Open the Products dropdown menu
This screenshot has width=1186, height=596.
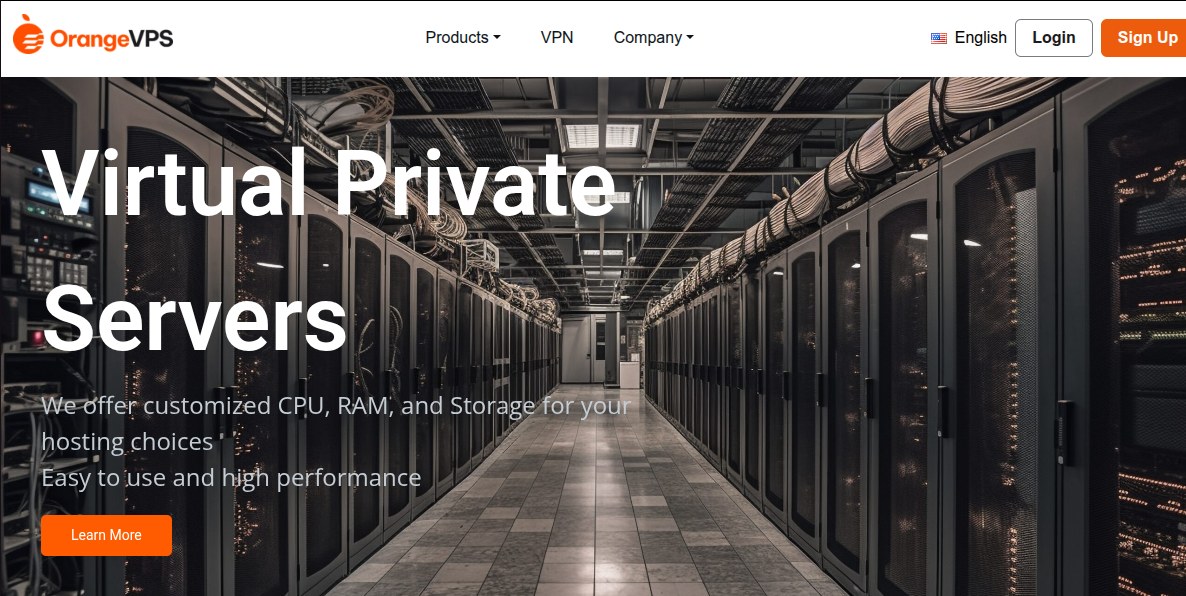(463, 37)
